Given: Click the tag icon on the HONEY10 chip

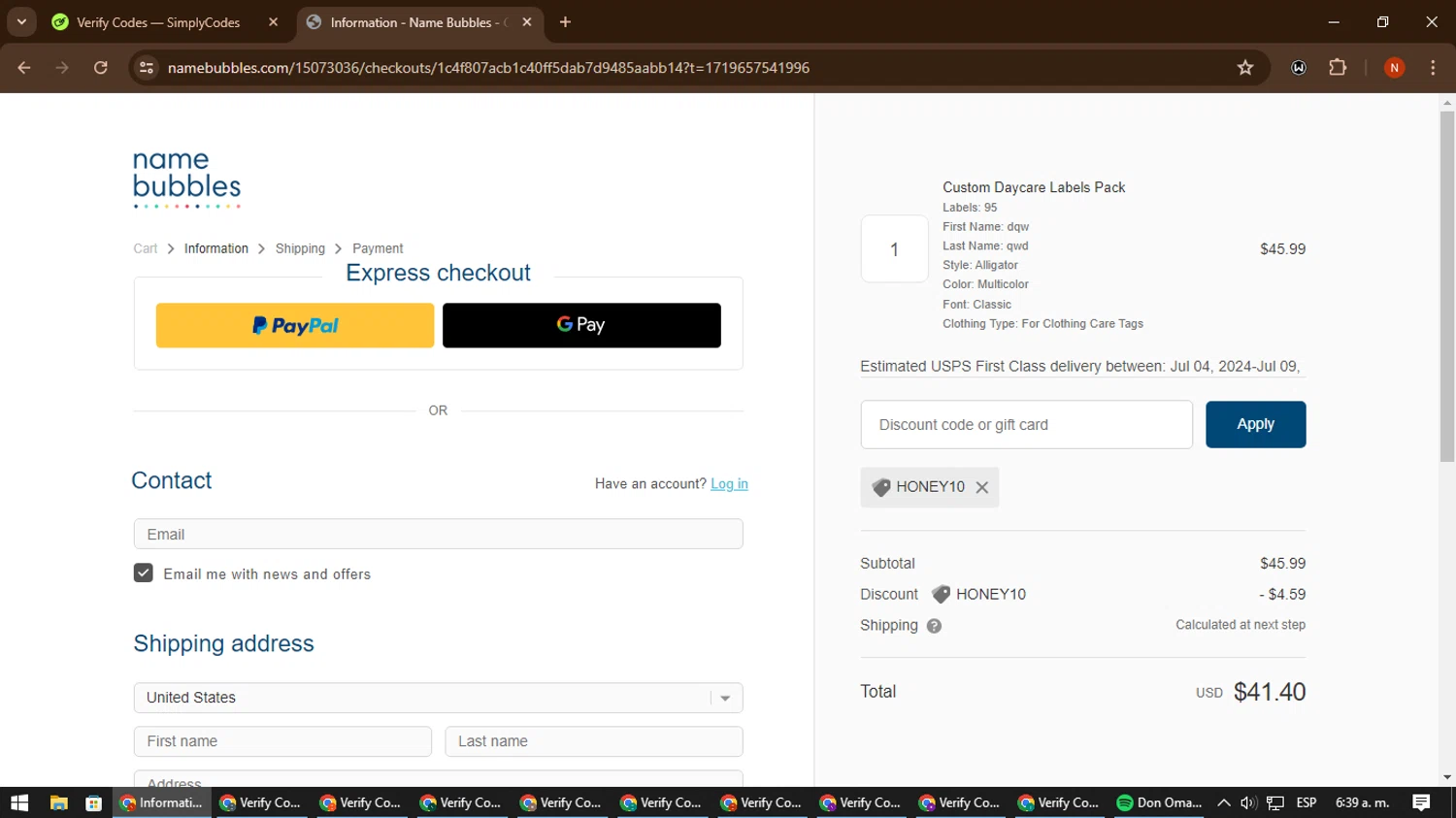Looking at the screenshot, I should pos(881,487).
